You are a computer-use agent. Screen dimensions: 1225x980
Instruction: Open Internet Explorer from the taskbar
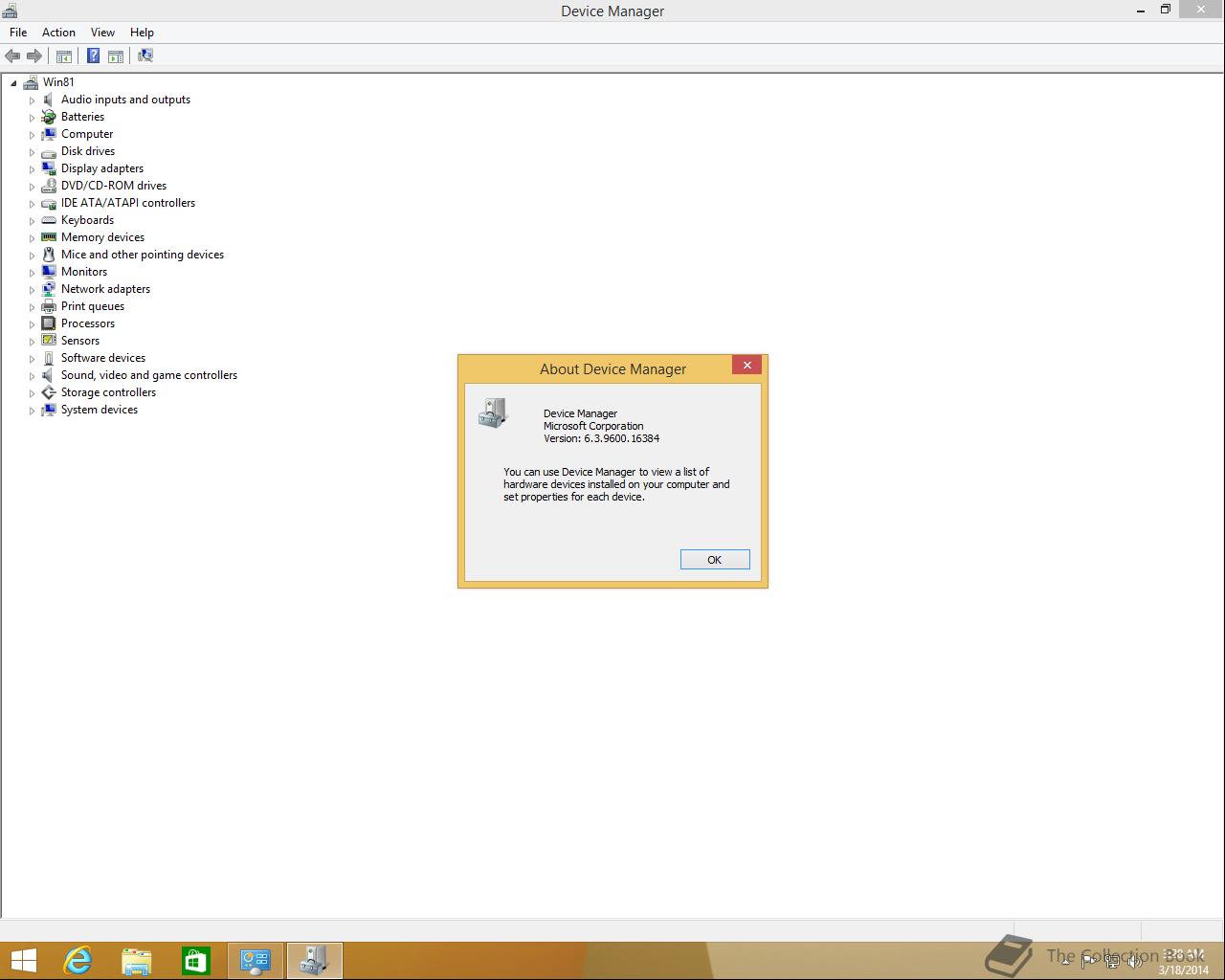point(78,960)
